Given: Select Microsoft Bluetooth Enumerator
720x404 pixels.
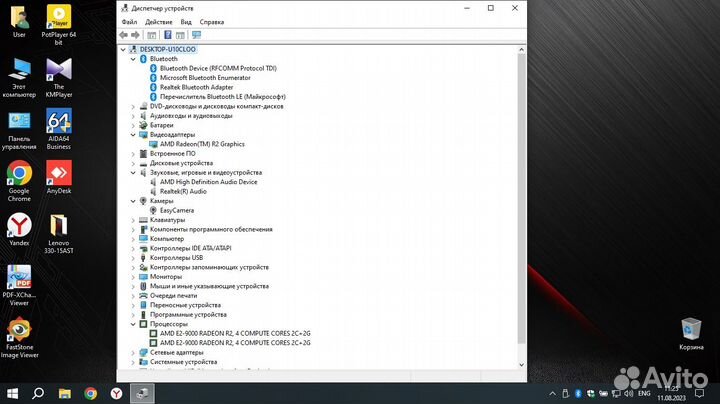Looking at the screenshot, I should coord(205,78).
